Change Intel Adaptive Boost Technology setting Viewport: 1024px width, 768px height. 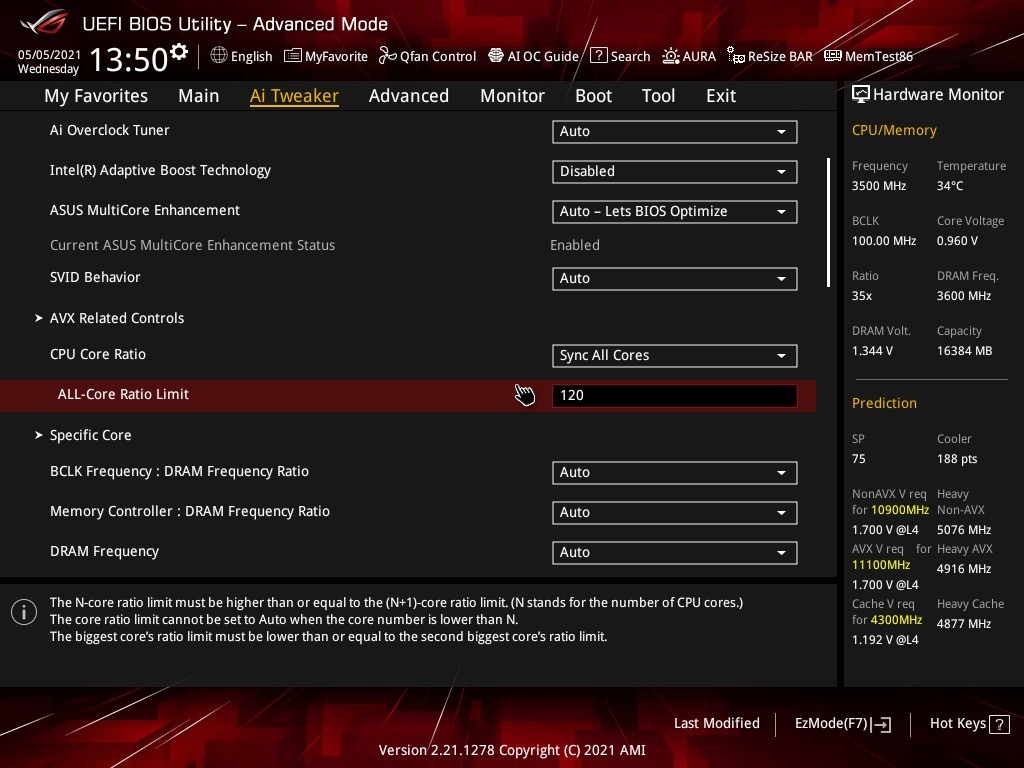coord(674,171)
